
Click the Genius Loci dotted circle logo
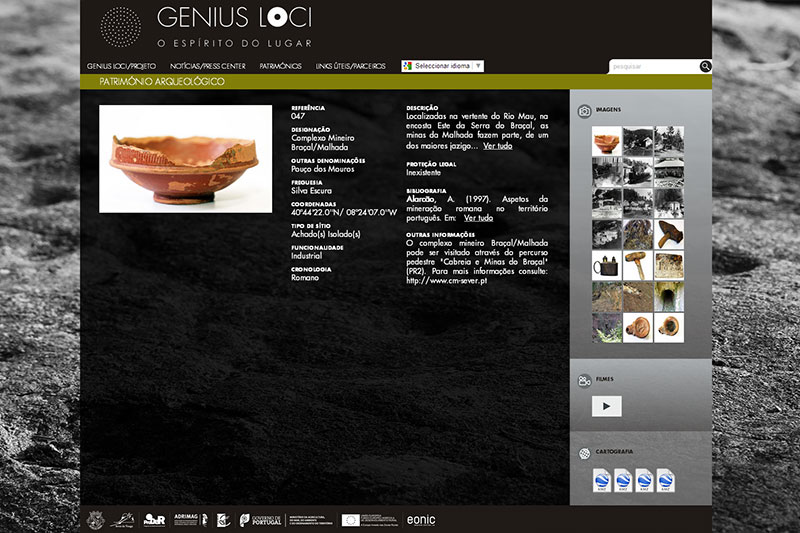tap(121, 27)
